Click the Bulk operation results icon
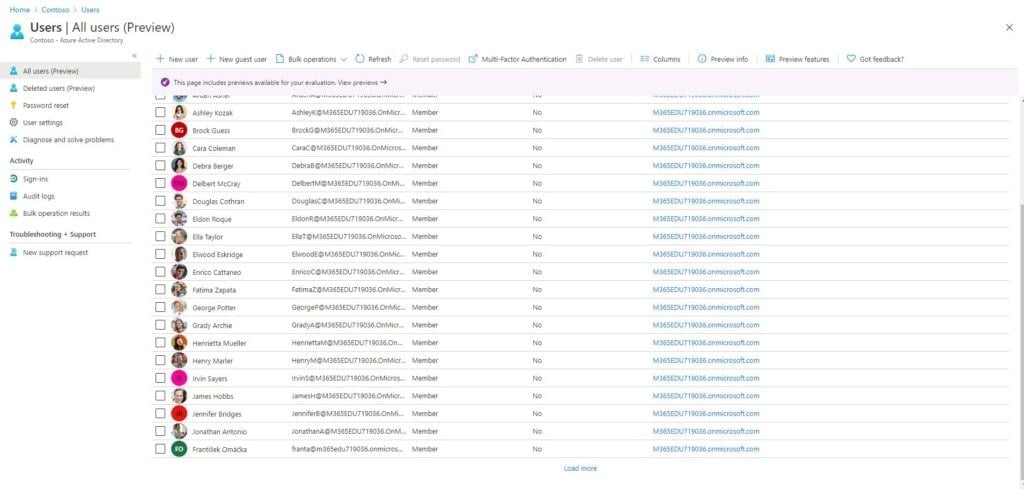 point(14,213)
